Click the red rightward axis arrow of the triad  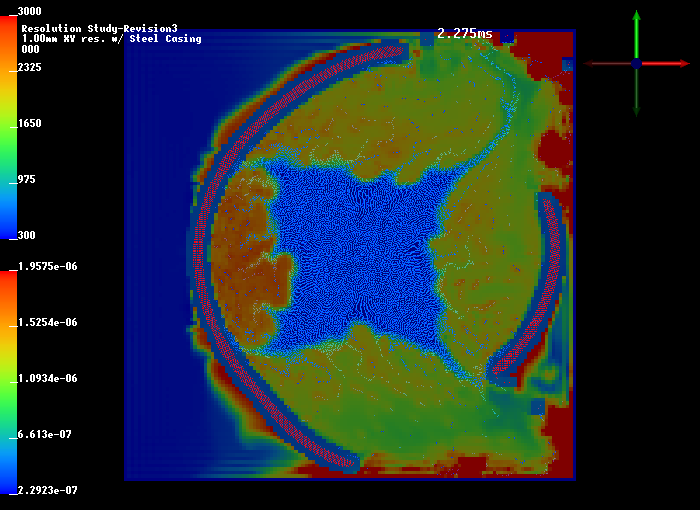666,63
